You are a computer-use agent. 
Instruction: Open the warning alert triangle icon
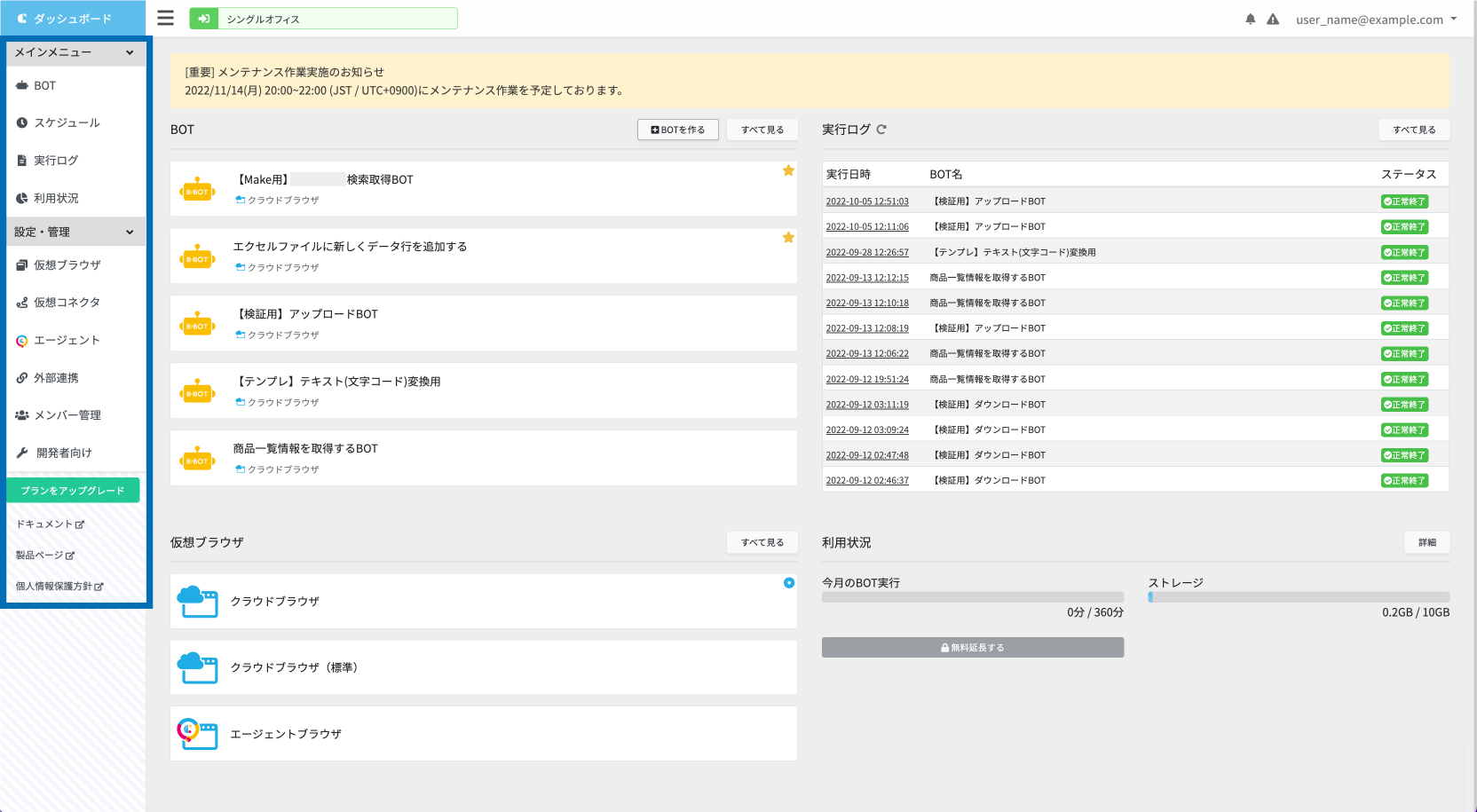point(1273,19)
